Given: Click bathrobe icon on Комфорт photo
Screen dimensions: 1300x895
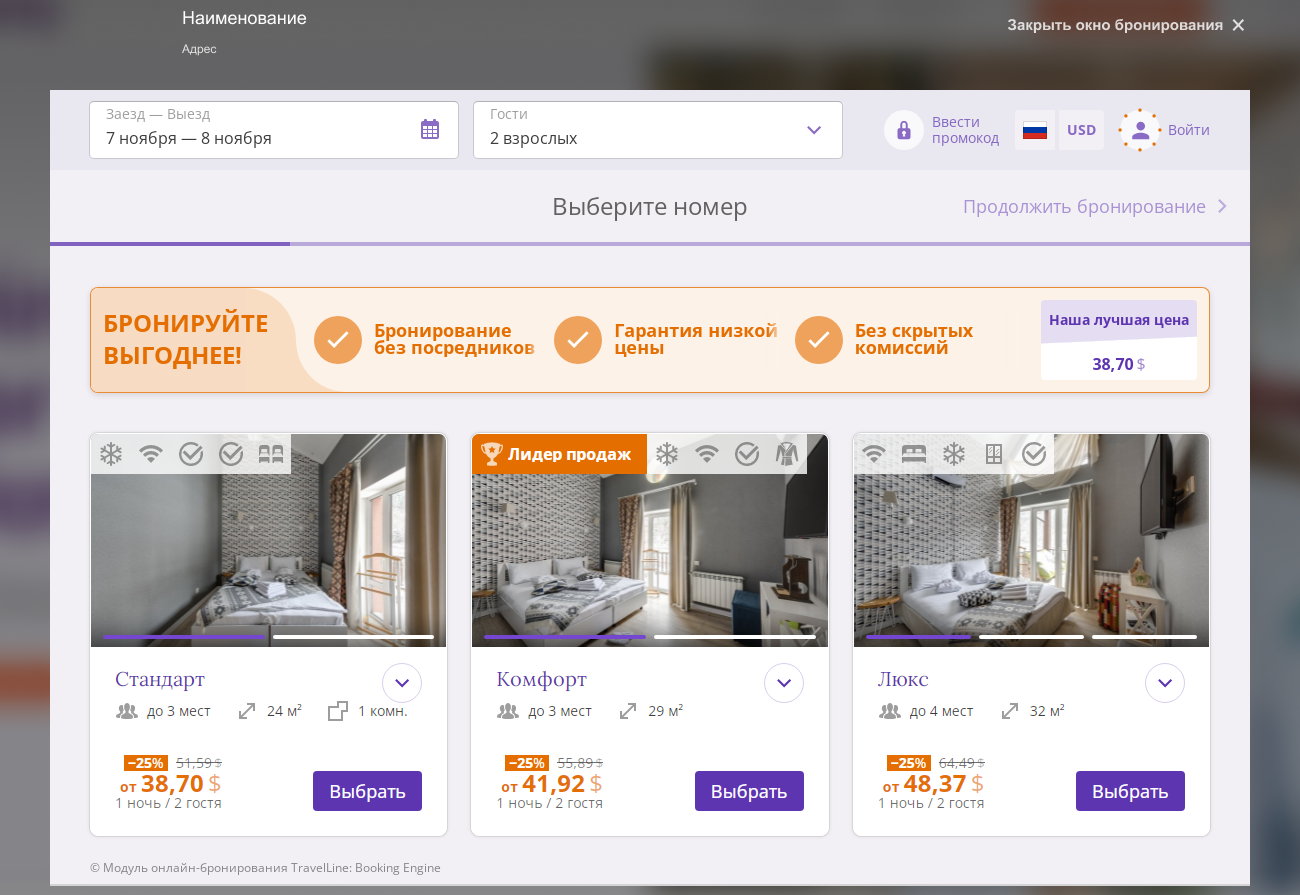Looking at the screenshot, I should [x=788, y=454].
